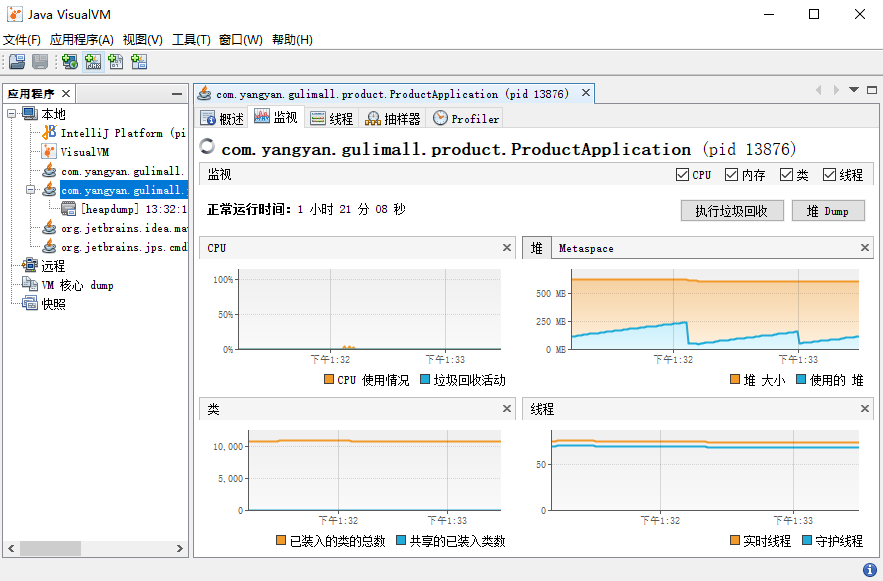Collapse the selected com.yangyan.gulimall node

pyautogui.click(x=31, y=190)
